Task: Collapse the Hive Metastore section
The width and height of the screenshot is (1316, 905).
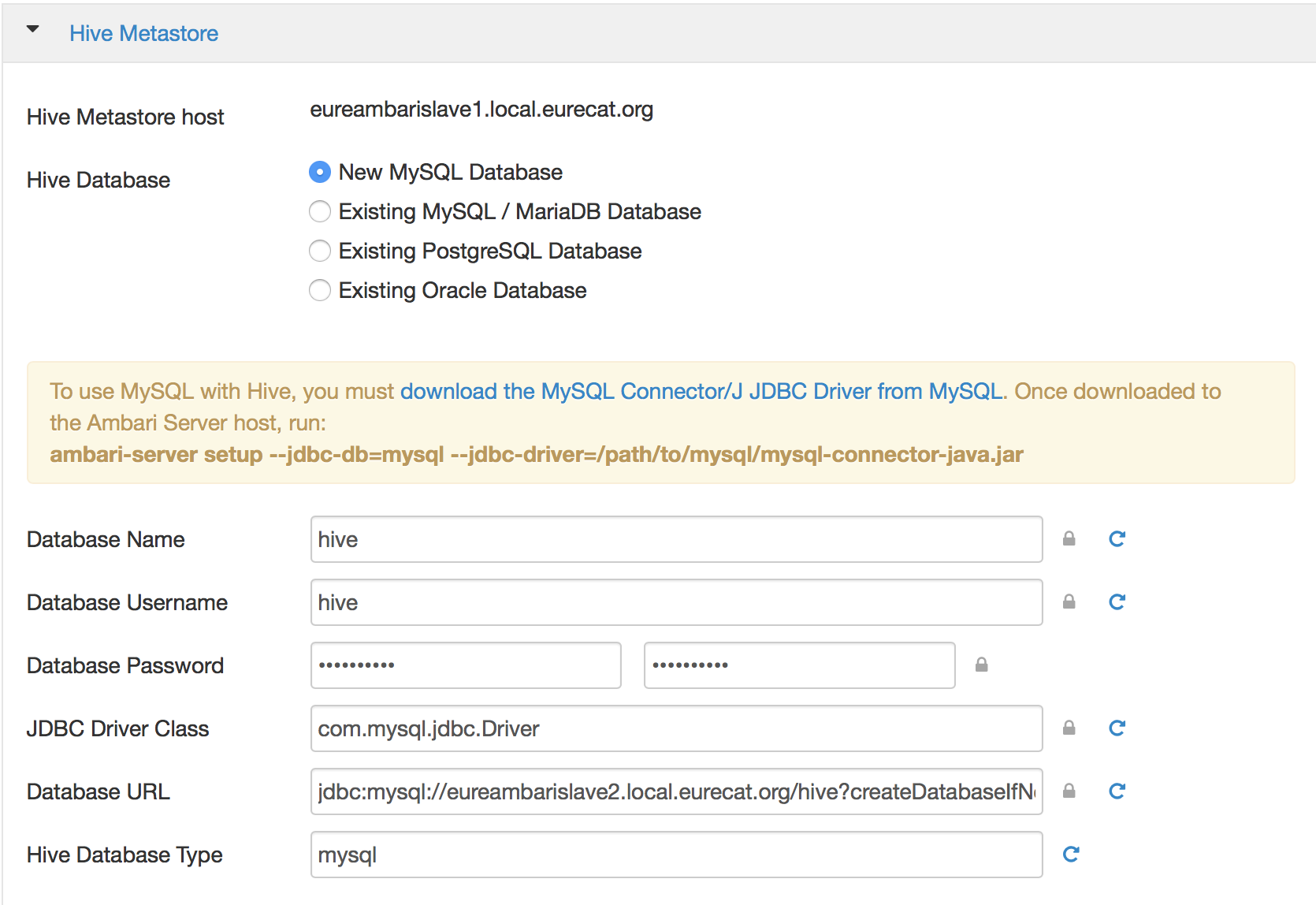Action: (x=33, y=28)
